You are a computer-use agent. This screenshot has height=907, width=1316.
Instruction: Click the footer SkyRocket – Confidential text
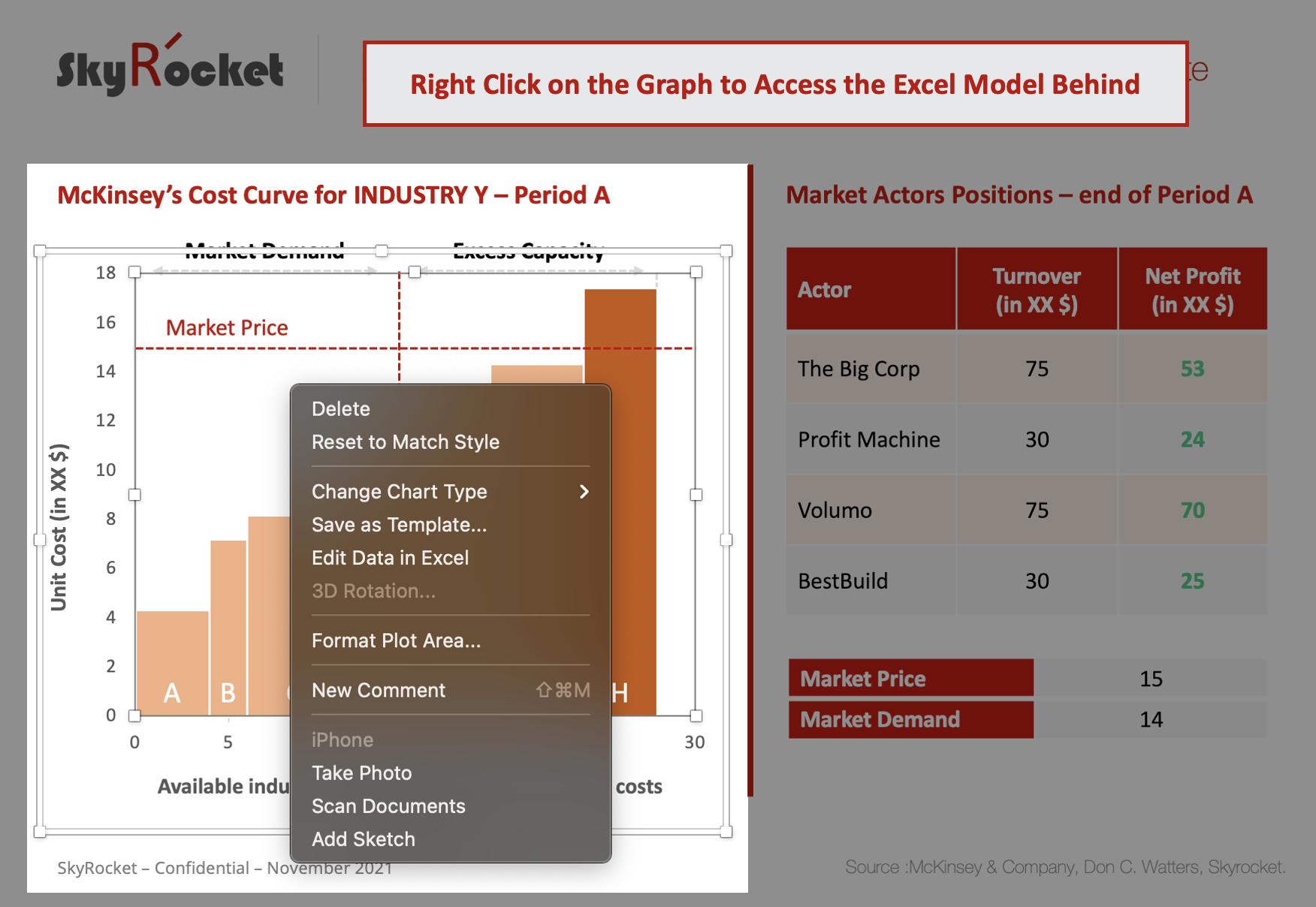click(x=225, y=868)
